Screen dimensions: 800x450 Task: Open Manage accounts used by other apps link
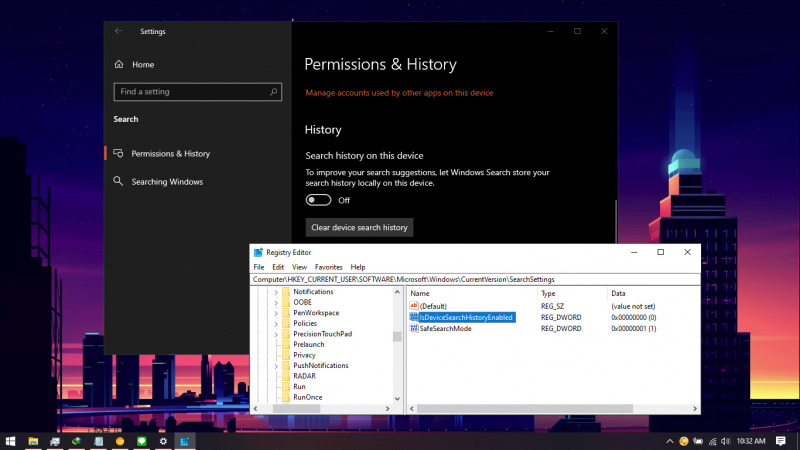(x=399, y=93)
